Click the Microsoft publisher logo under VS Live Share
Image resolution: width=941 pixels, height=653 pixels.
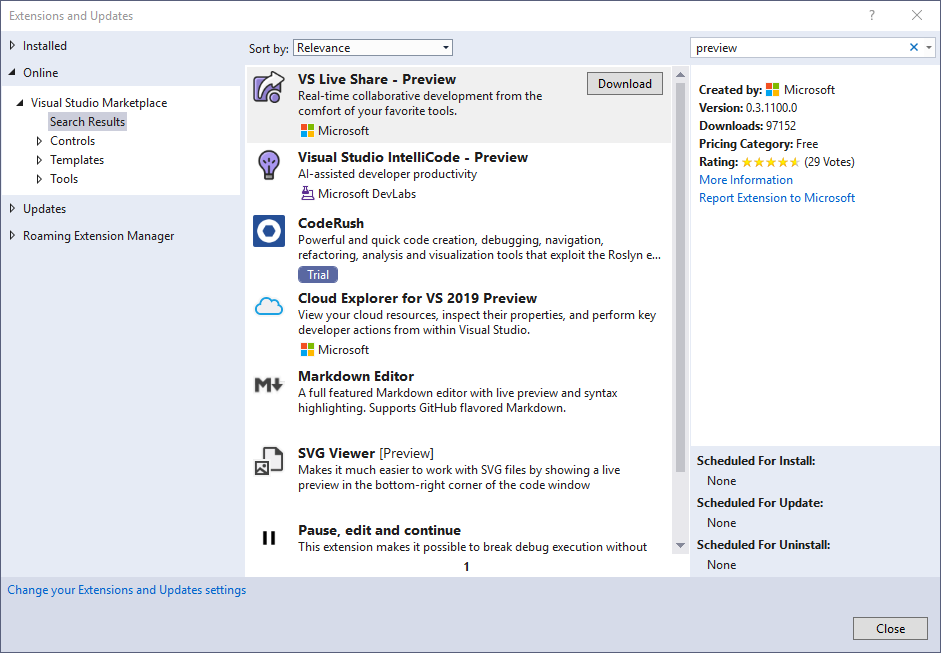tap(308, 130)
